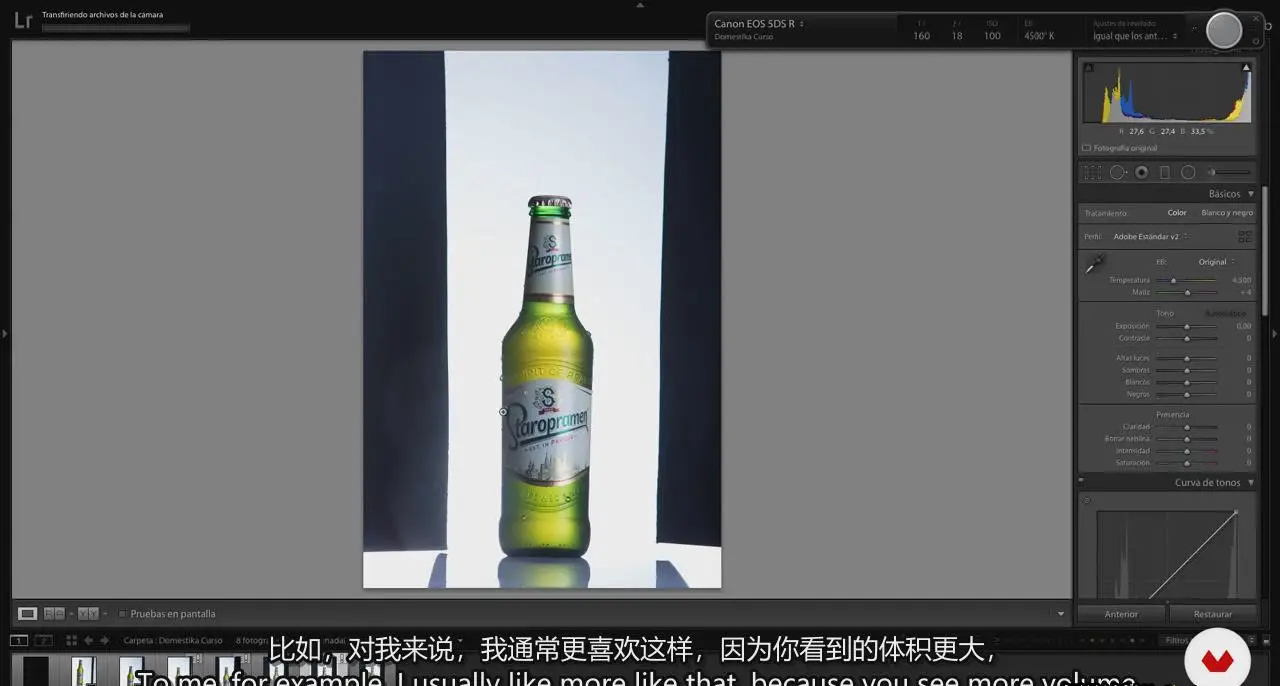The image size is (1280, 686).
Task: Adjust the Altas luces slider
Action: tap(1187, 358)
